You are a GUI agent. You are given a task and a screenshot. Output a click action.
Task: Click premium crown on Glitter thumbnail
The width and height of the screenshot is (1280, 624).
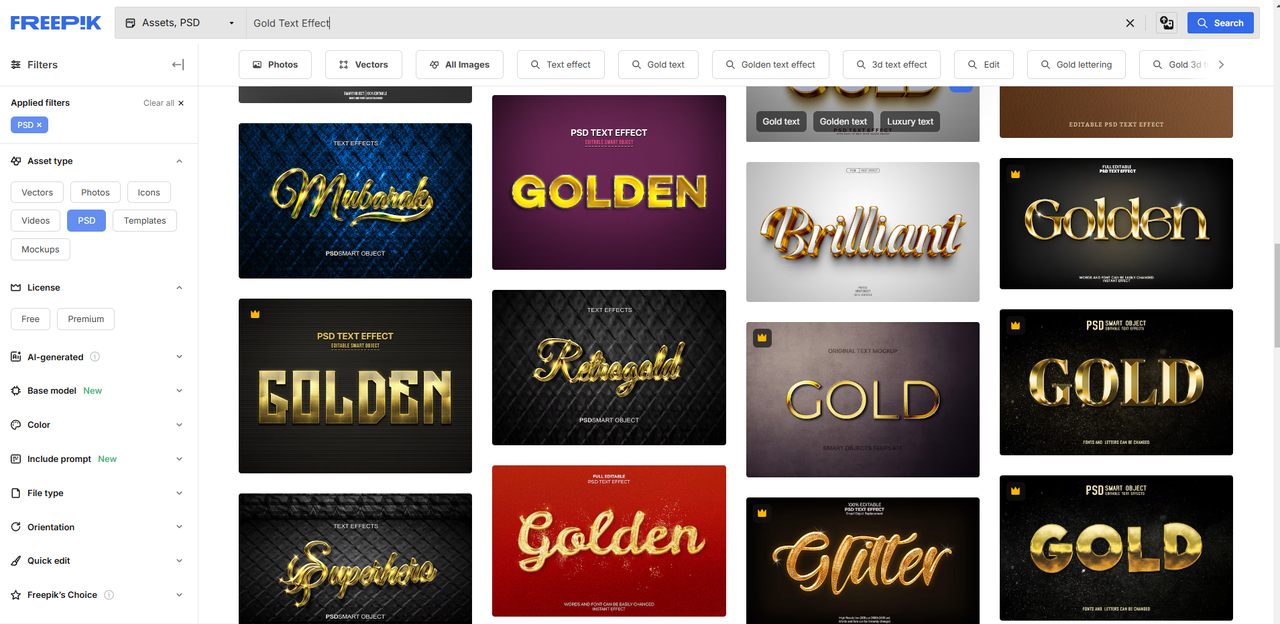pos(762,513)
